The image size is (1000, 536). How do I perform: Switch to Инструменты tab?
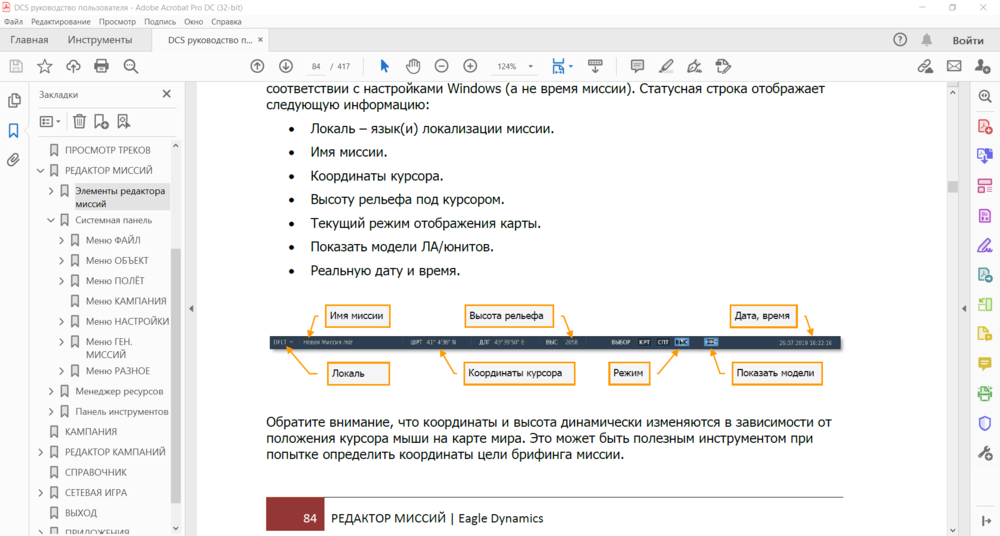point(100,40)
